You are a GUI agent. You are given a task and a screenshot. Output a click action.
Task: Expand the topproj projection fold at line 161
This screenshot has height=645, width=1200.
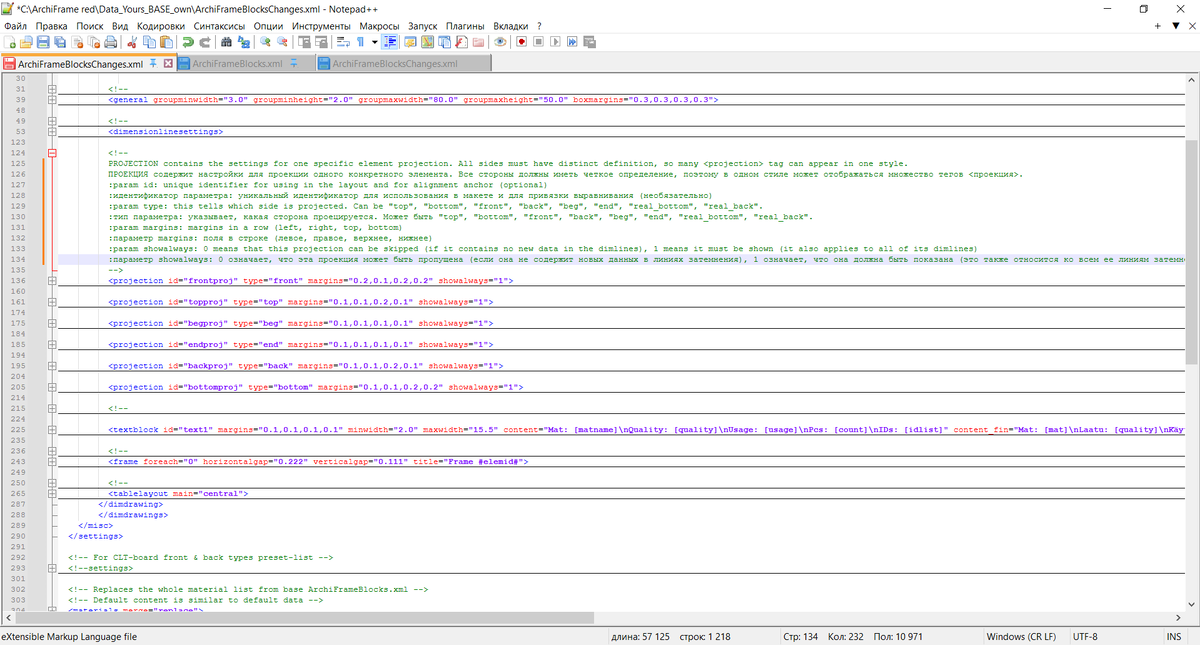coord(52,302)
